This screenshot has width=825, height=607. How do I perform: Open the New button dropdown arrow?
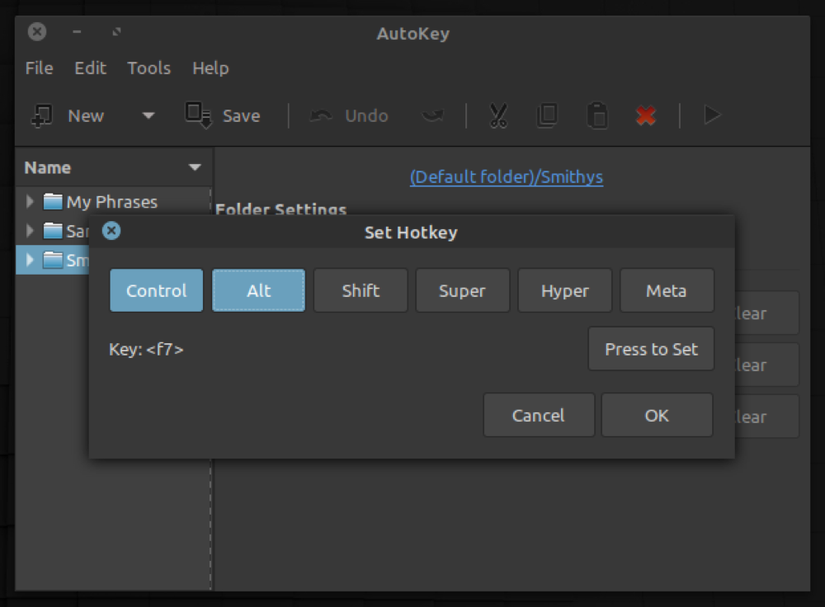147,115
